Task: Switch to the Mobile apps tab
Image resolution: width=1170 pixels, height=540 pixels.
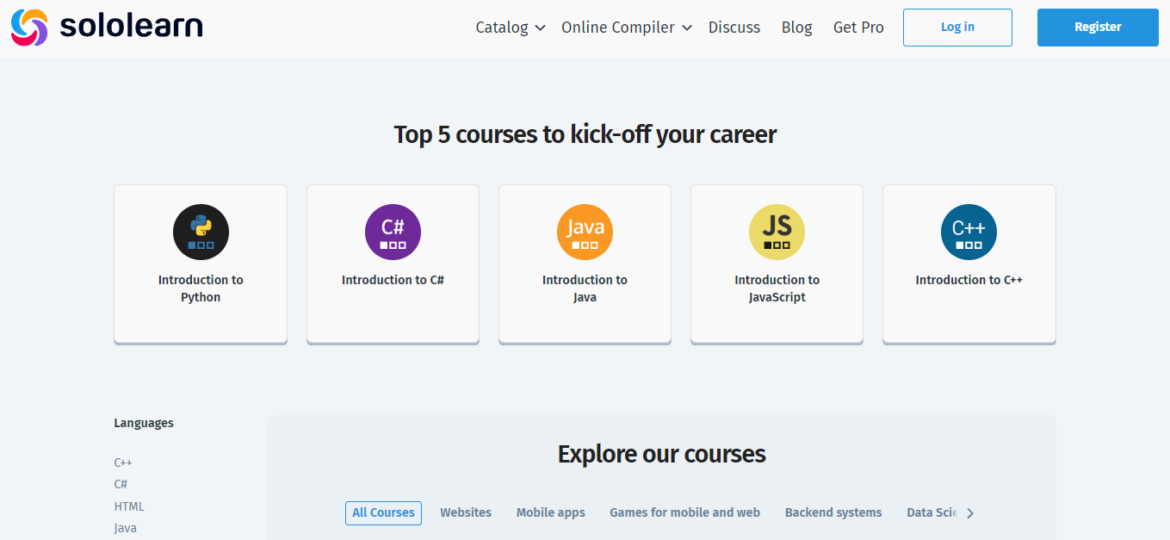Action: tap(551, 513)
